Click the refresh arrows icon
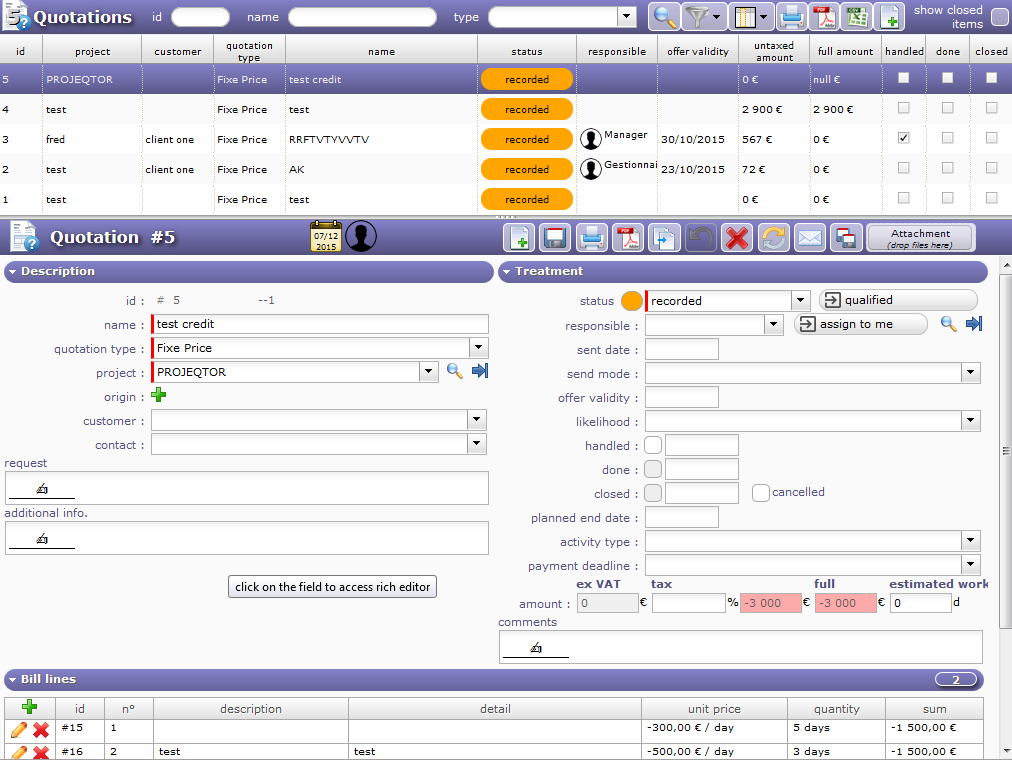Screen dimensions: 1012x760 click(773, 238)
